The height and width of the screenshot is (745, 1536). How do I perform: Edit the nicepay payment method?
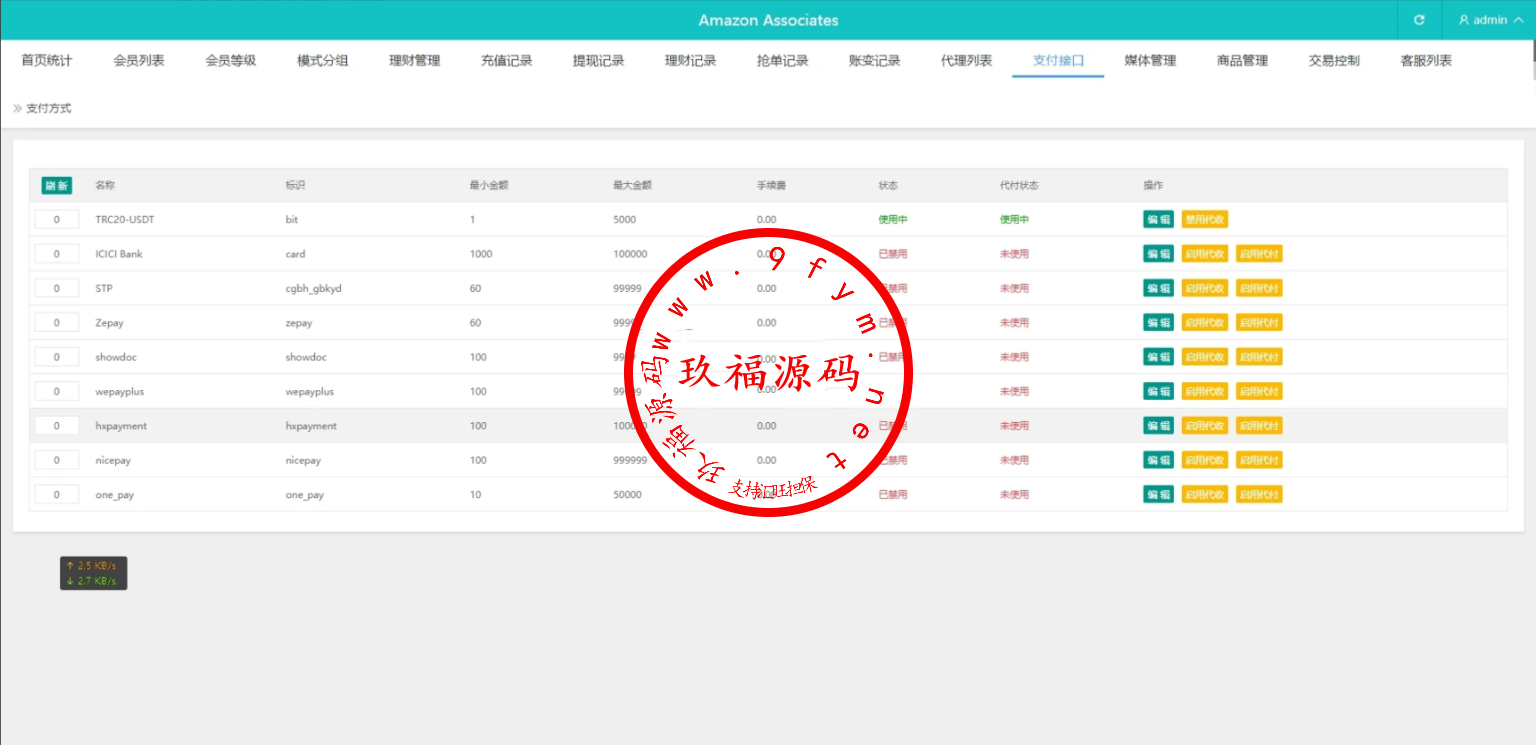pyautogui.click(x=1159, y=460)
